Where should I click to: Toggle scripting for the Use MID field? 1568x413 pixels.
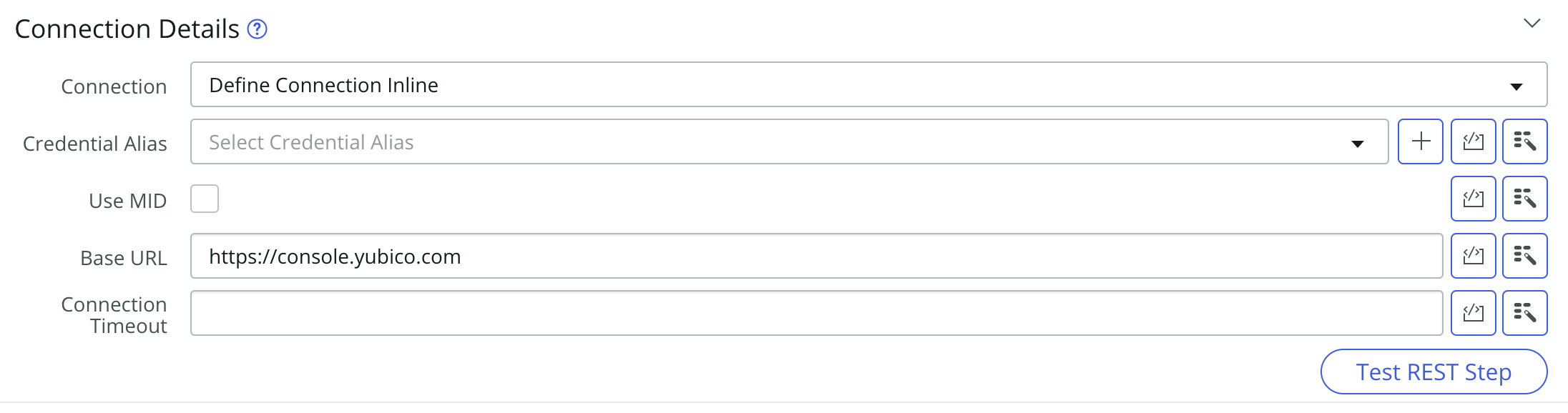[x=1473, y=199]
